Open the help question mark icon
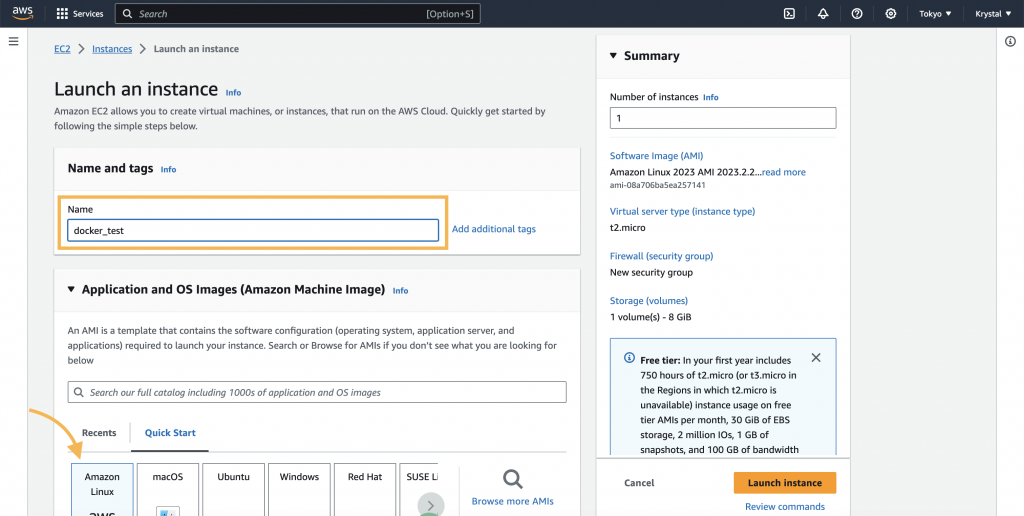 point(857,14)
